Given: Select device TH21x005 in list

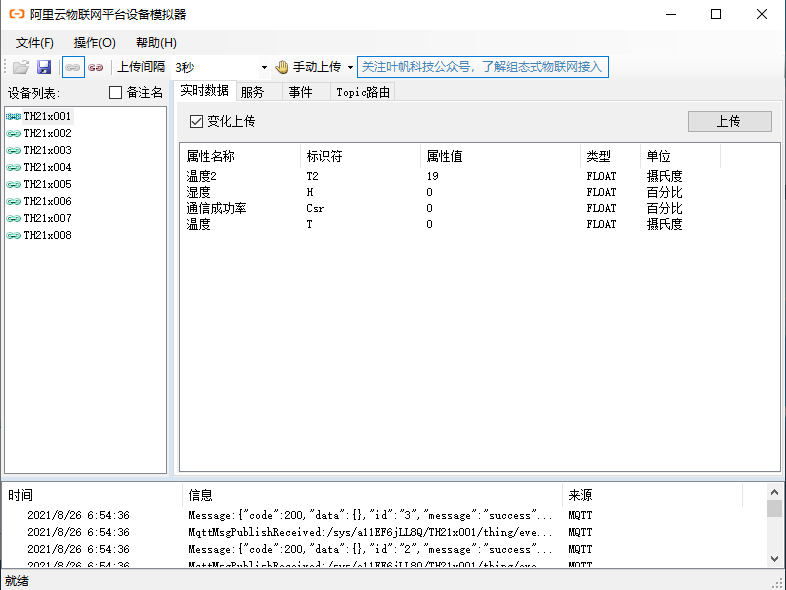Looking at the screenshot, I should (x=47, y=184).
